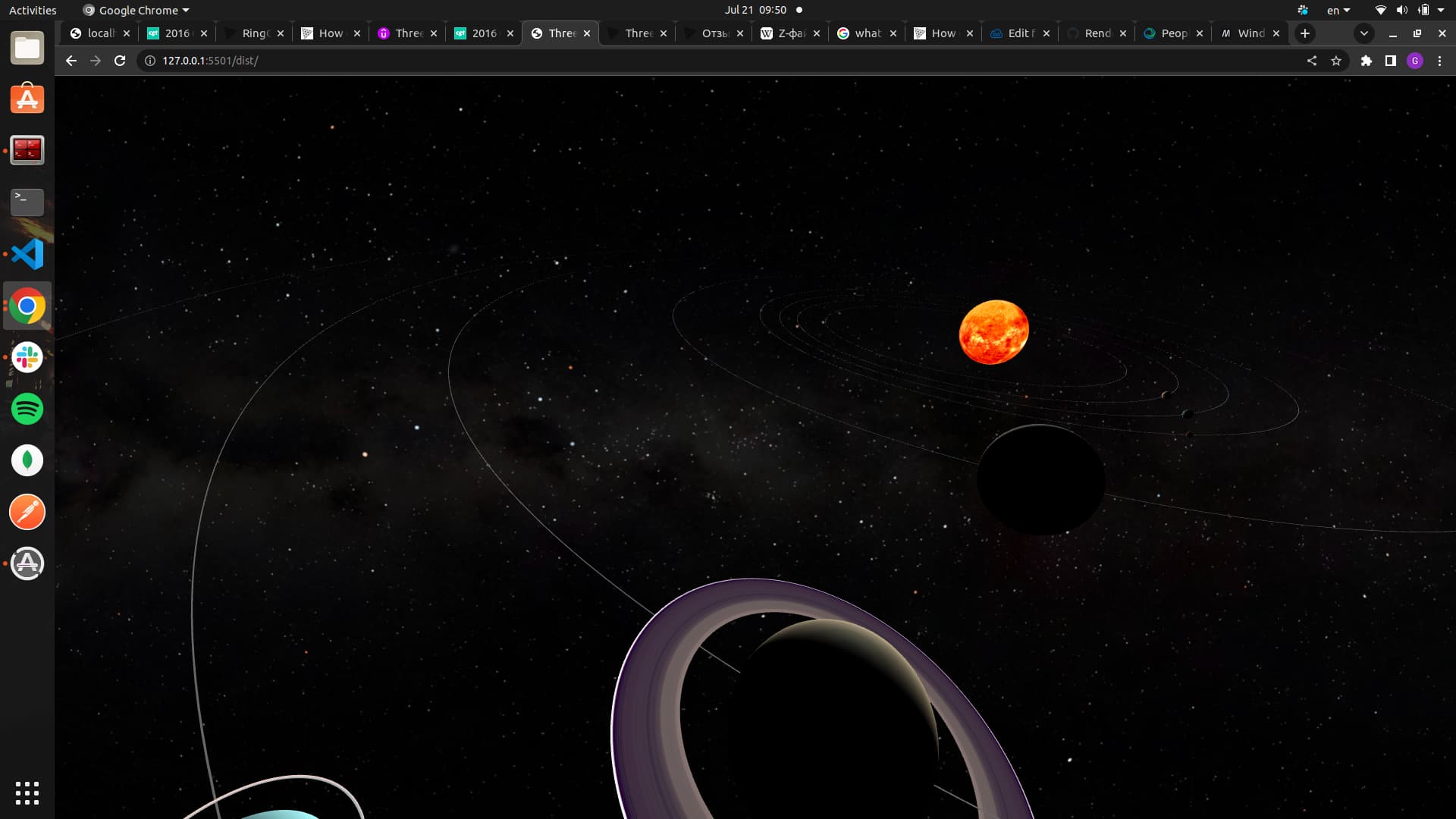Switch to the Z-фактор Wikipedia tab

789,33
